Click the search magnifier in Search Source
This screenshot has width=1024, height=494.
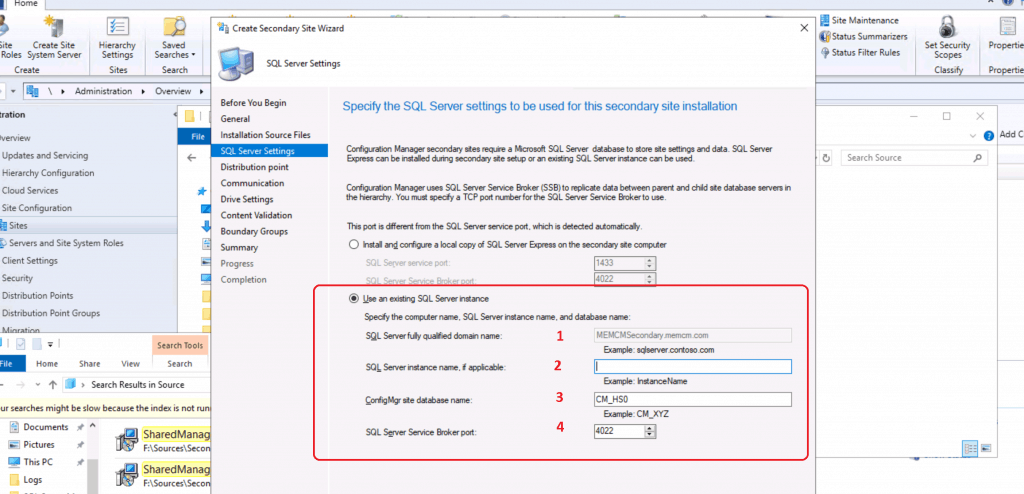[x=978, y=157]
